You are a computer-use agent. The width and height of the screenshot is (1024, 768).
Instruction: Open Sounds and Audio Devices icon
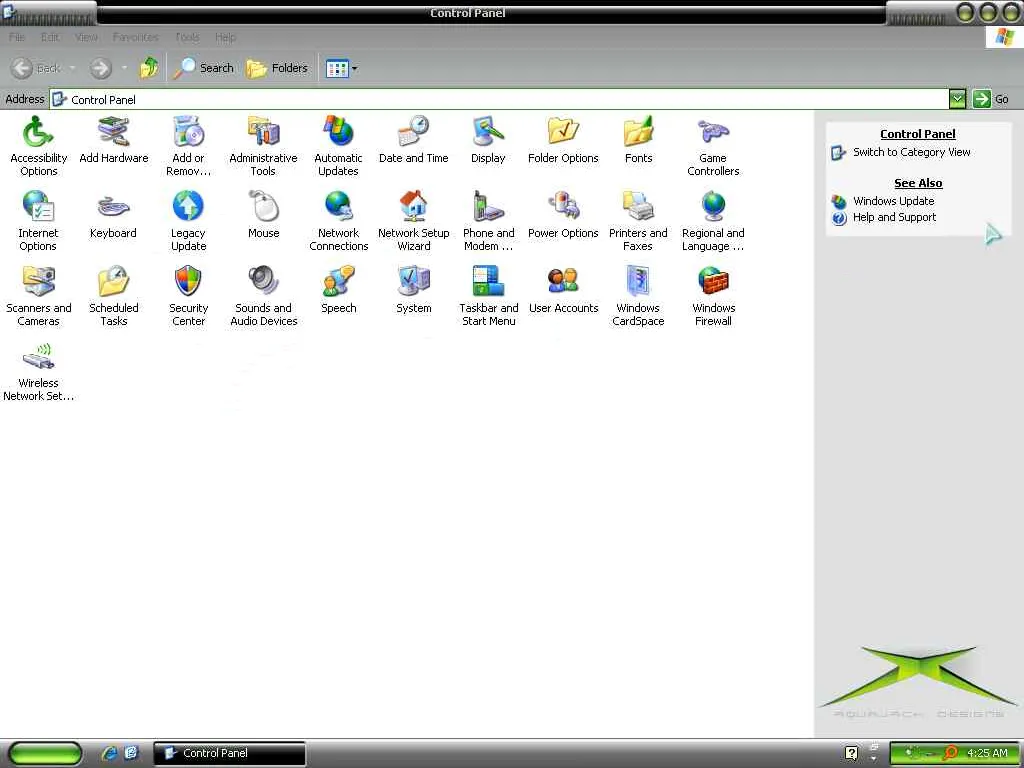coord(264,296)
